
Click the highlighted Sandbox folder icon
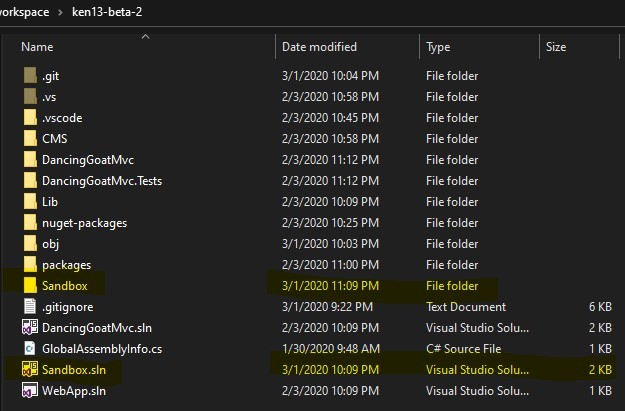30,285
